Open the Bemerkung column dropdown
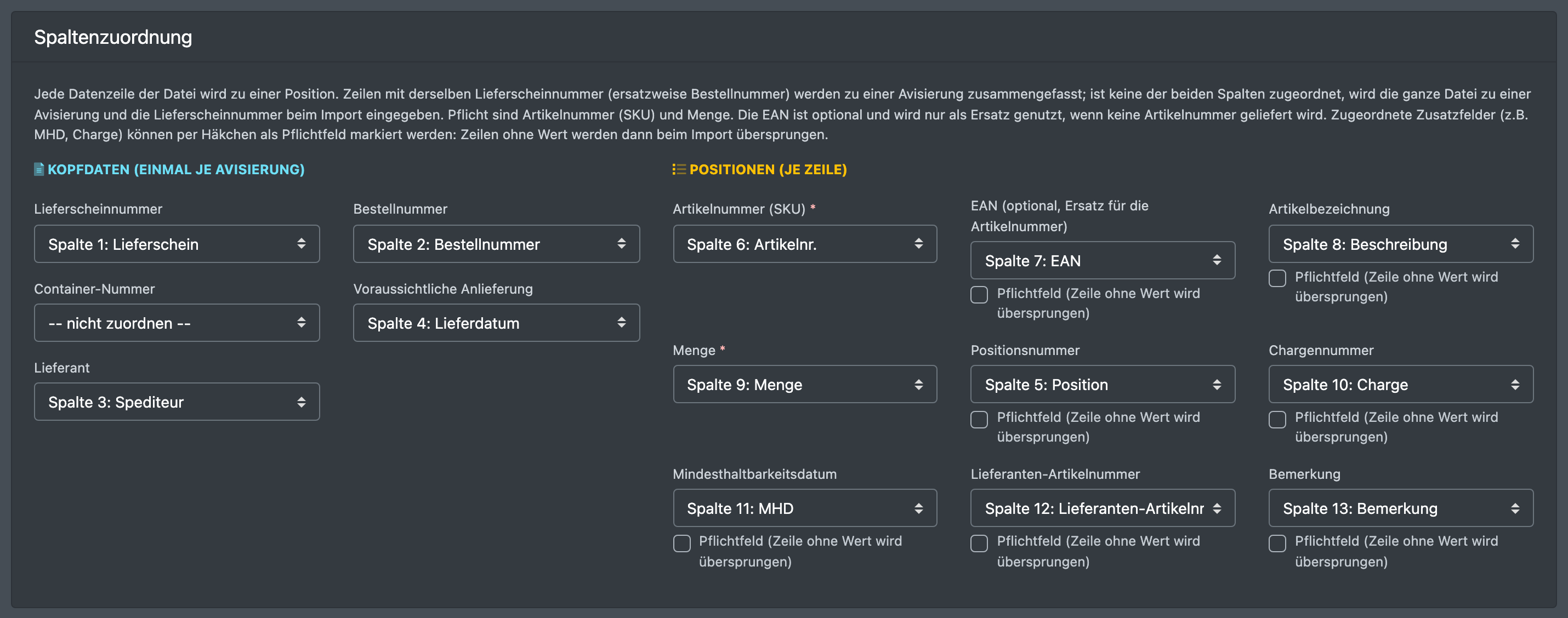The image size is (1568, 618). click(x=1401, y=508)
